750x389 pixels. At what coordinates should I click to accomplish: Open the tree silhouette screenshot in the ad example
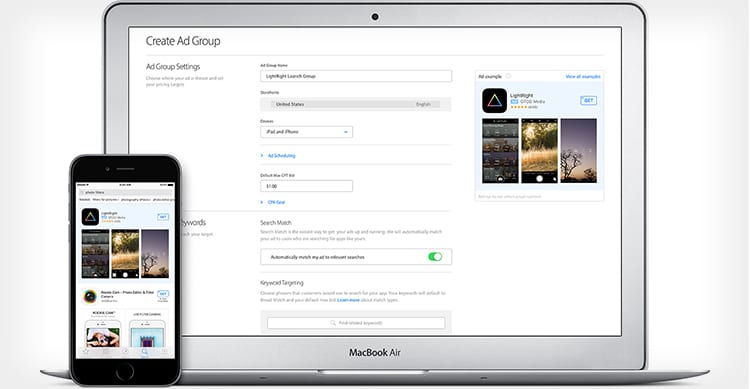point(579,151)
